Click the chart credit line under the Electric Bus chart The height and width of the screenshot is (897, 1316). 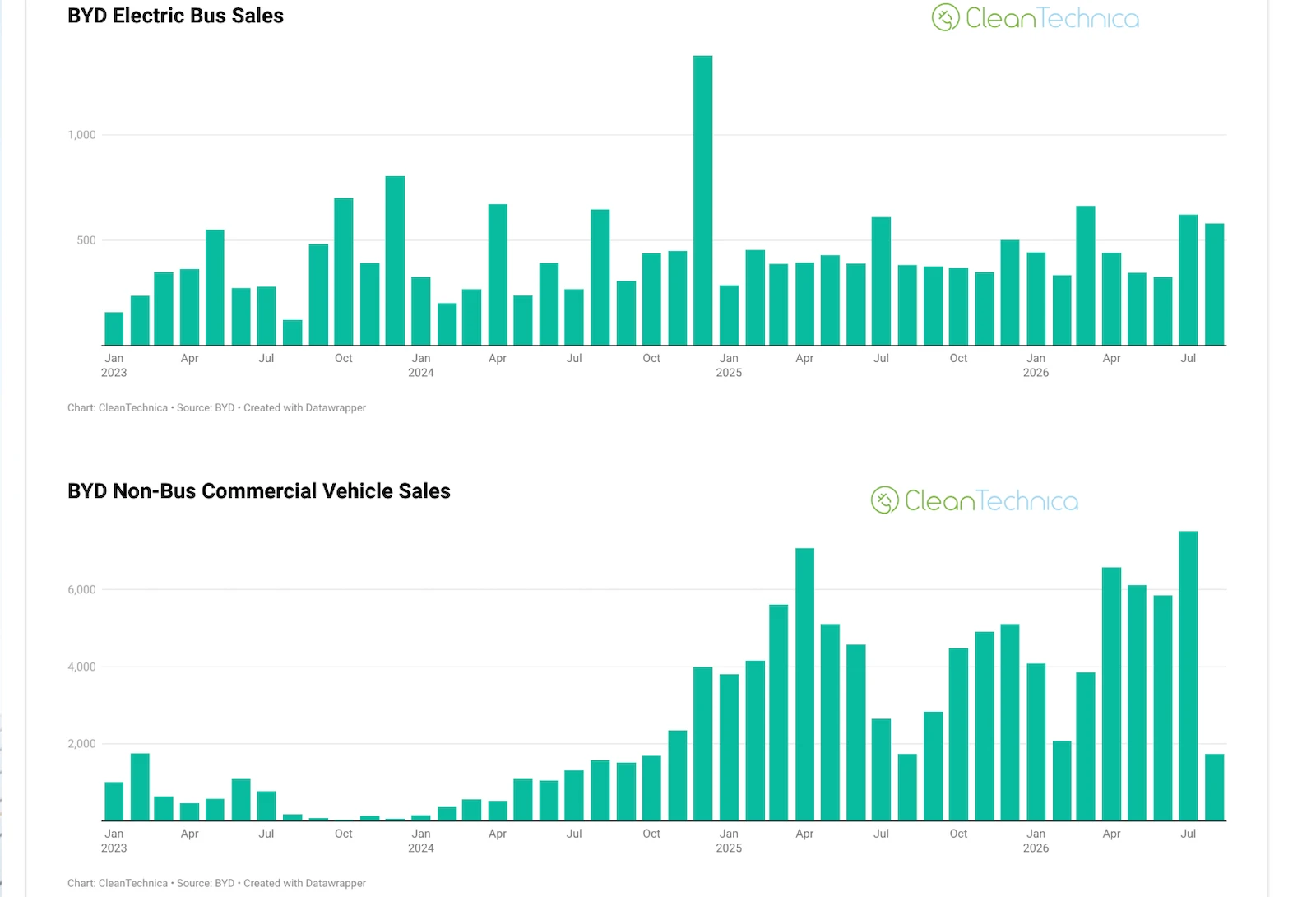pos(216,408)
